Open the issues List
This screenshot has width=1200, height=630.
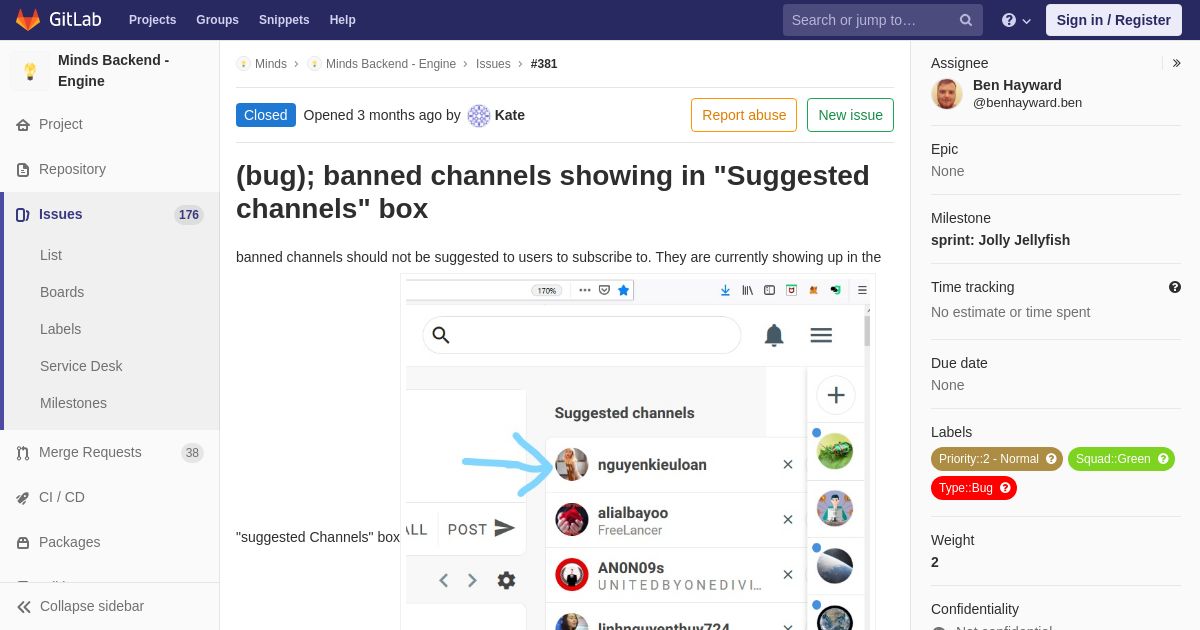pyautogui.click(x=51, y=255)
